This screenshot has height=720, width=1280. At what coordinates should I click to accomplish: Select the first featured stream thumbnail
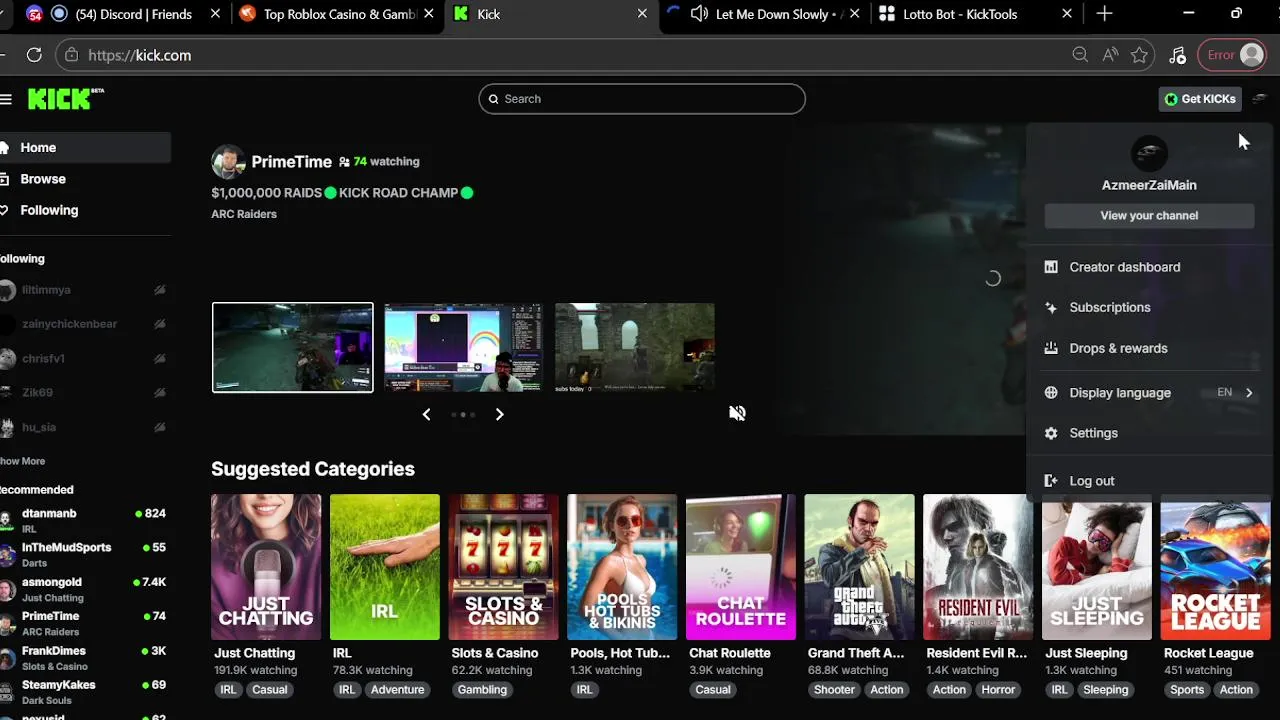[292, 347]
